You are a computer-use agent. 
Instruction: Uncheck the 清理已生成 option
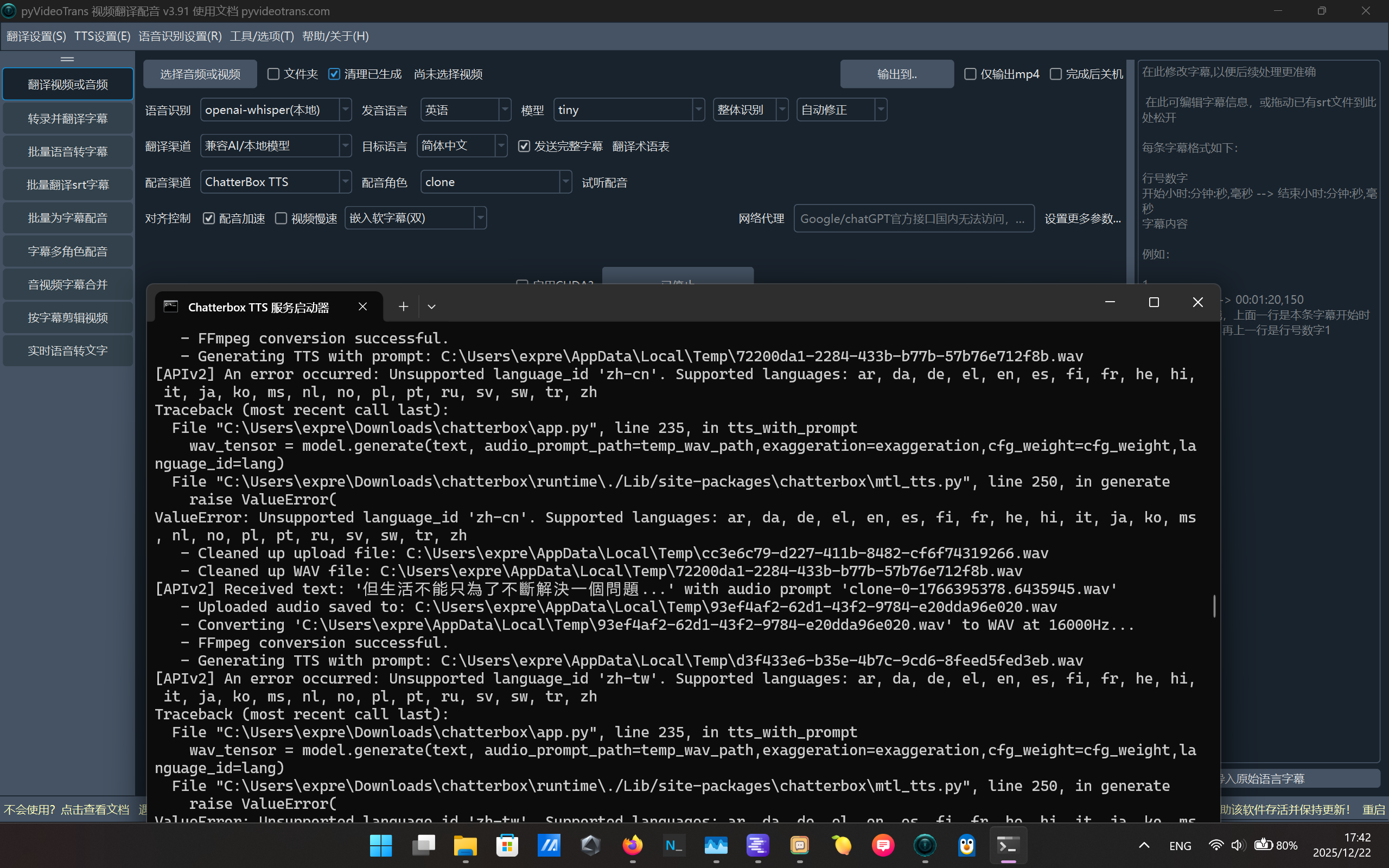pos(334,74)
